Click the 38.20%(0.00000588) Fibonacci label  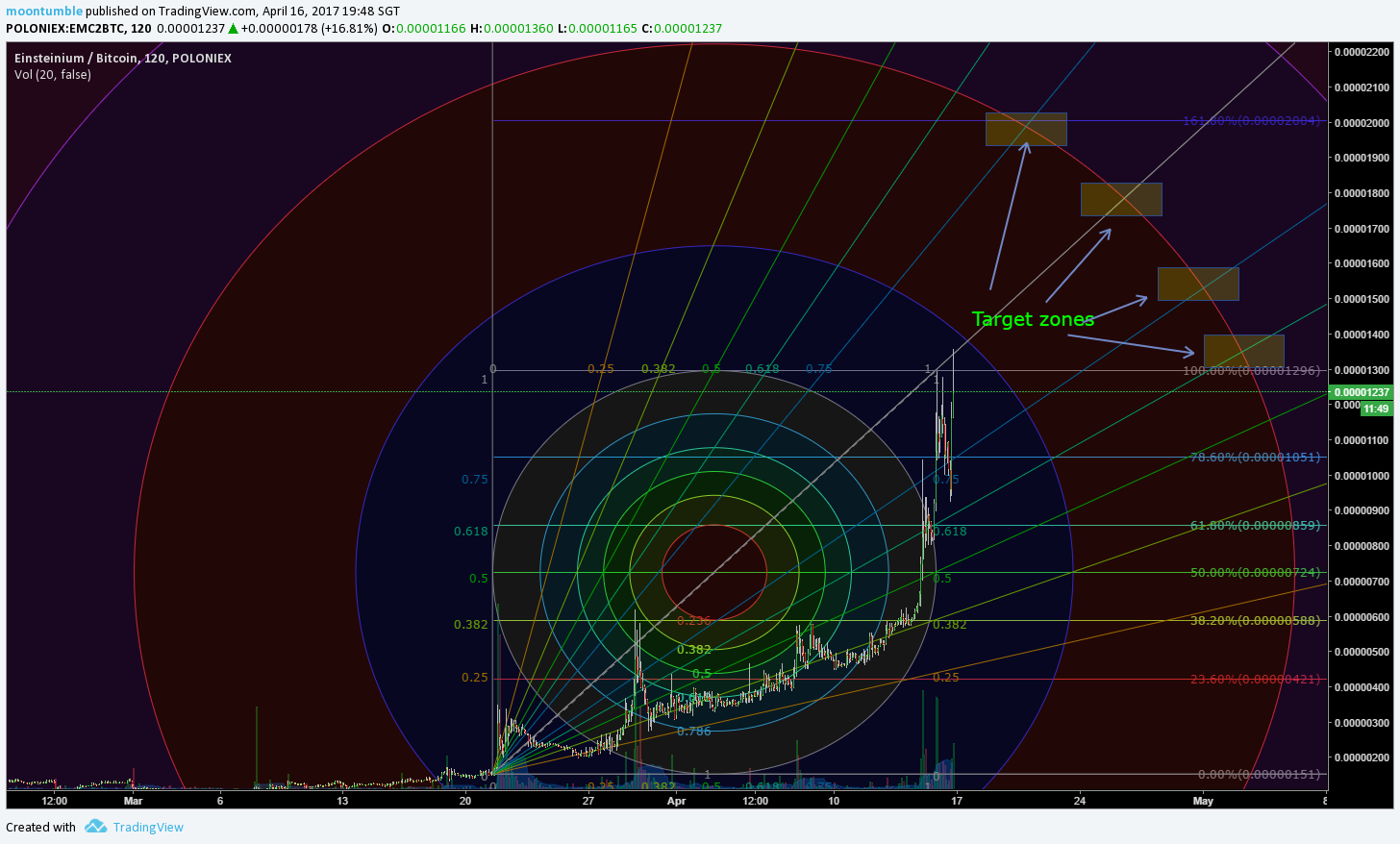point(1256,620)
